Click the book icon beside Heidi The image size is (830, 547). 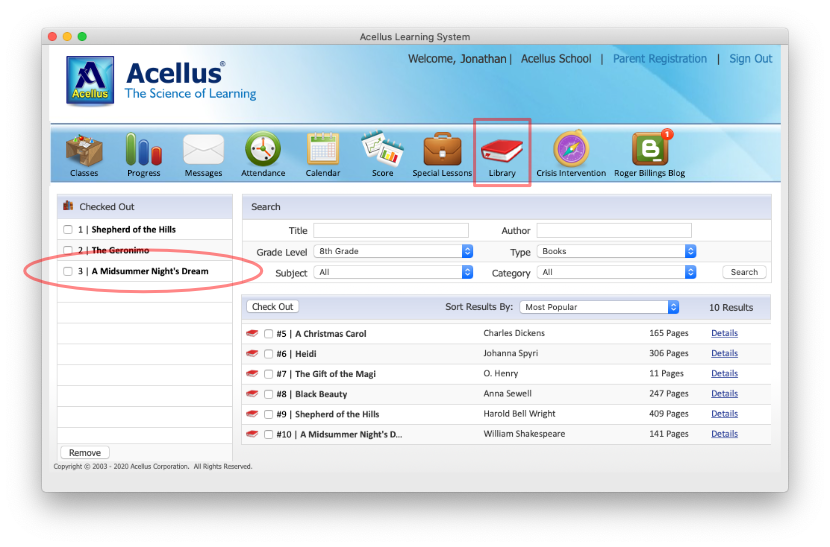[252, 354]
